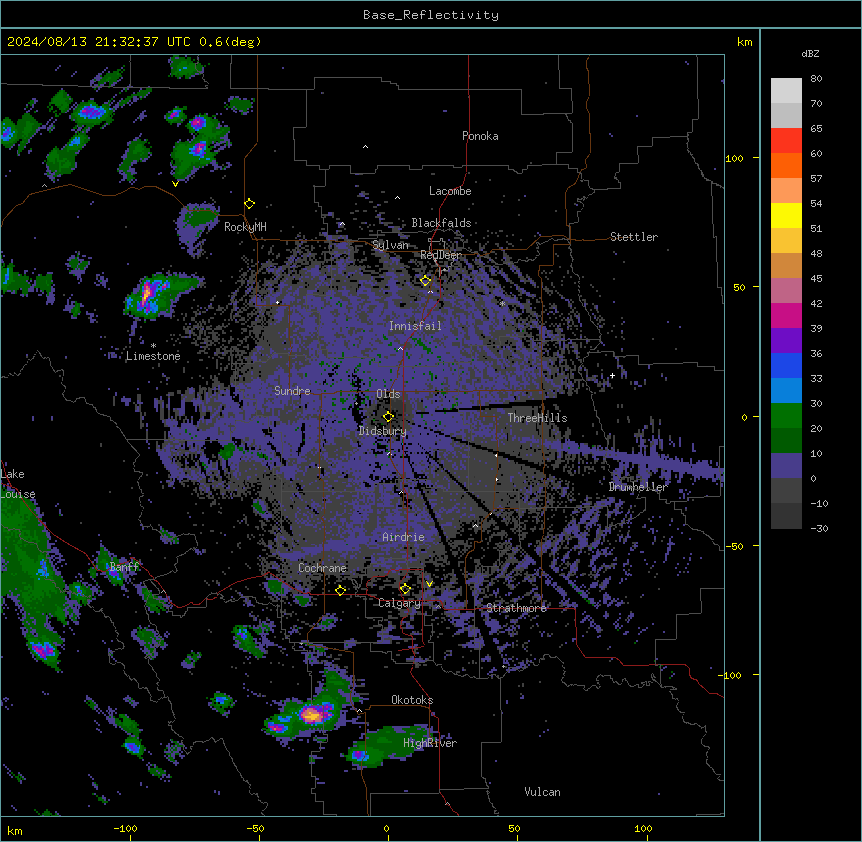Screen dimensions: 862x842
Task: Click the yellow V marker east of Calgary diamond
Action: pyautogui.click(x=429, y=584)
